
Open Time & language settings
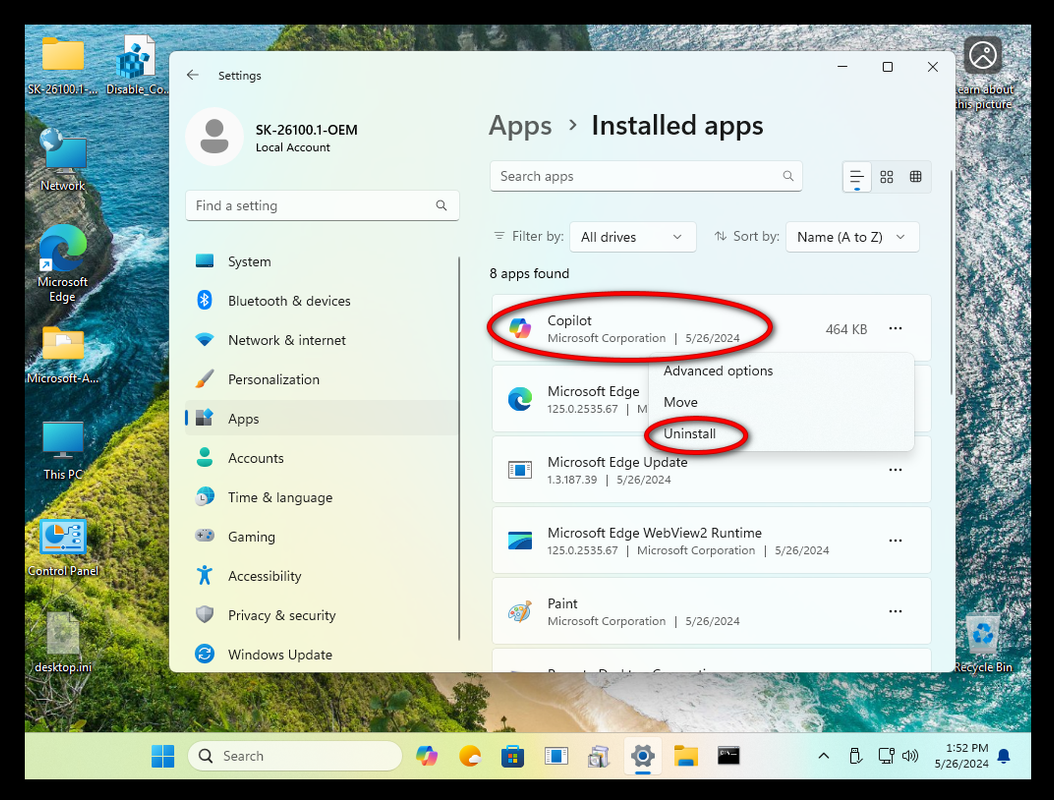321,497
